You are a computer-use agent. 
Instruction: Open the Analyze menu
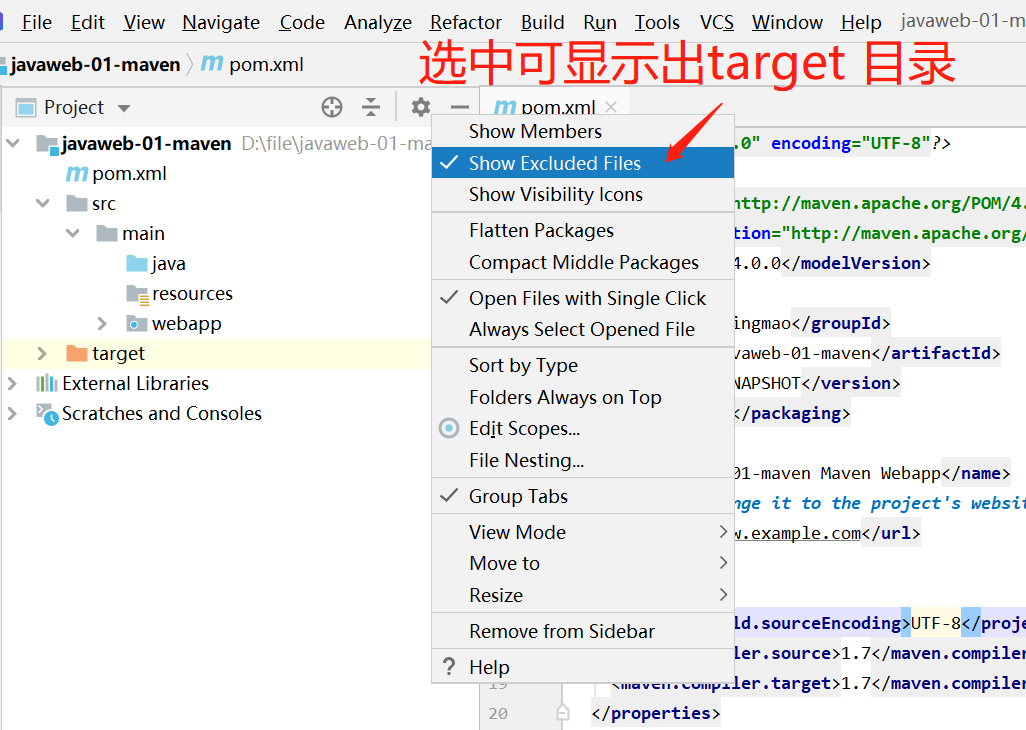tap(378, 22)
